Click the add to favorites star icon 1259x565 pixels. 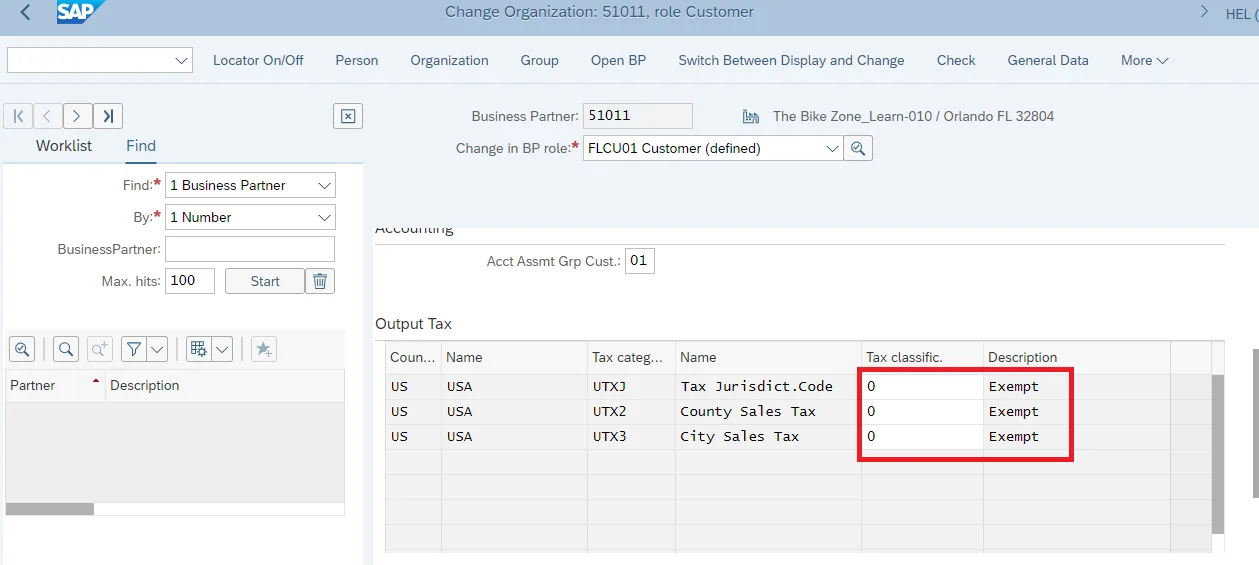[263, 349]
